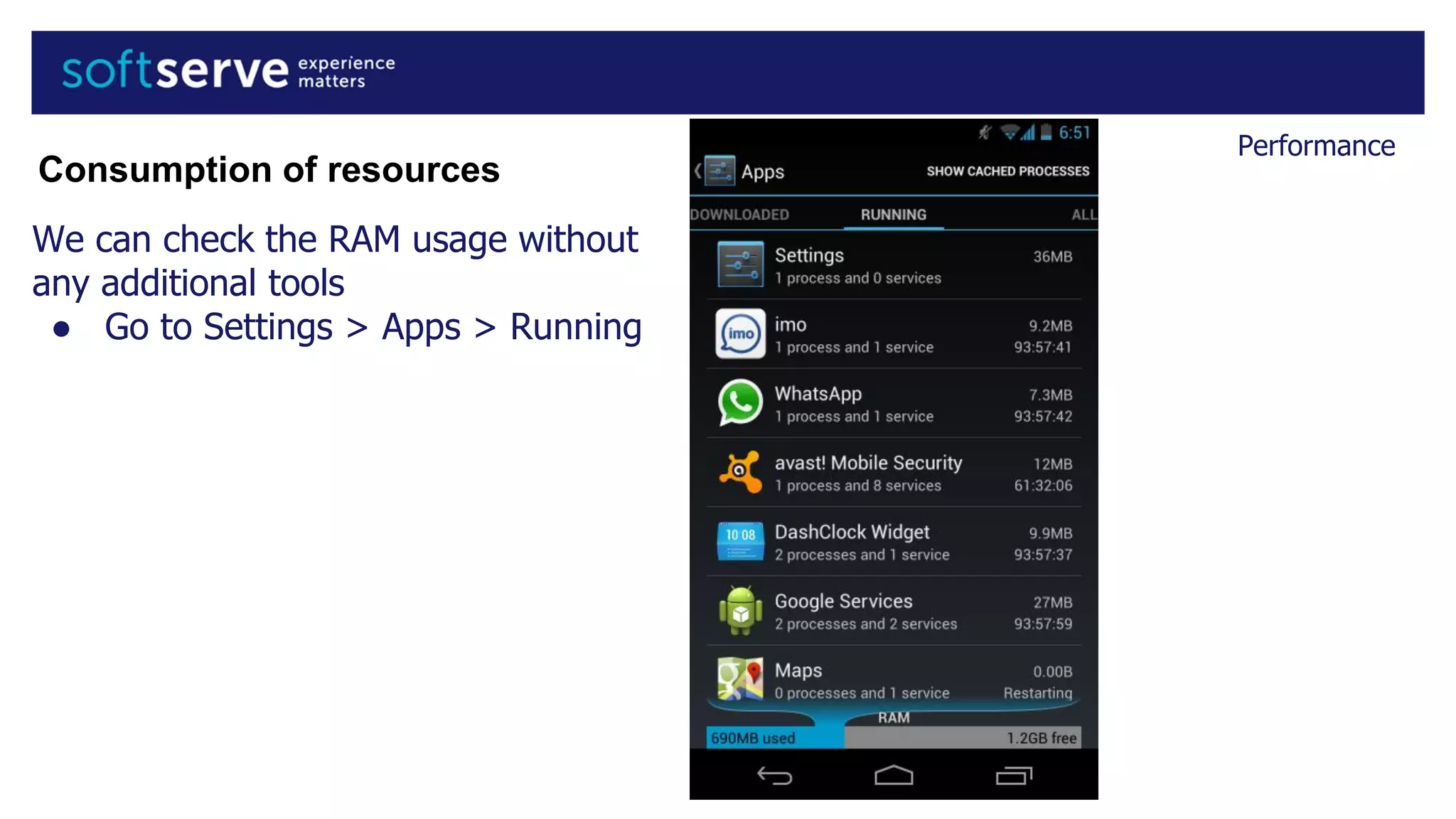Tap the '12MB' memory value for avast
This screenshot has width=1456, height=819.
[1052, 464]
